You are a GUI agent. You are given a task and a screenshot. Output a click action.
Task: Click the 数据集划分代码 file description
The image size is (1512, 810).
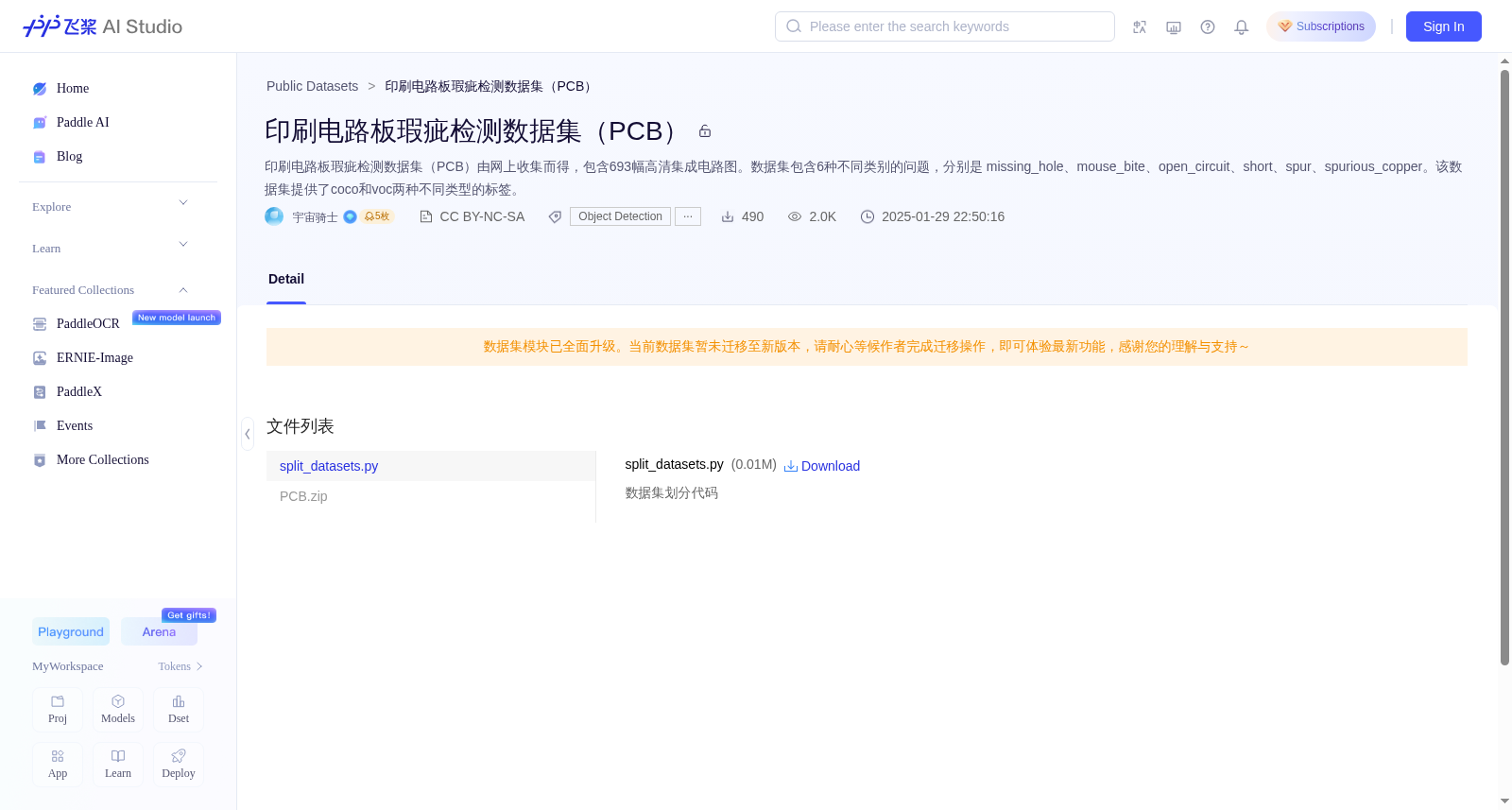coord(672,493)
